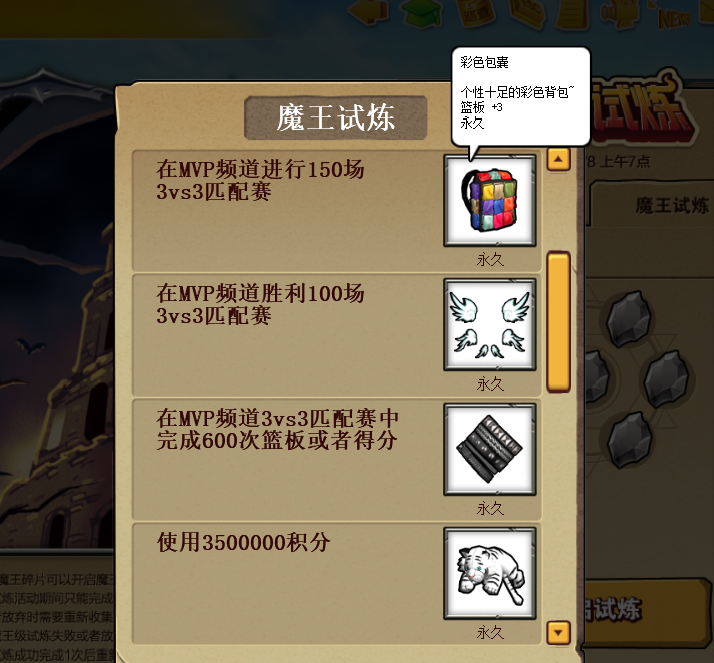Select the white tiger pet reward icon
The width and height of the screenshot is (714, 663).
coord(490,573)
